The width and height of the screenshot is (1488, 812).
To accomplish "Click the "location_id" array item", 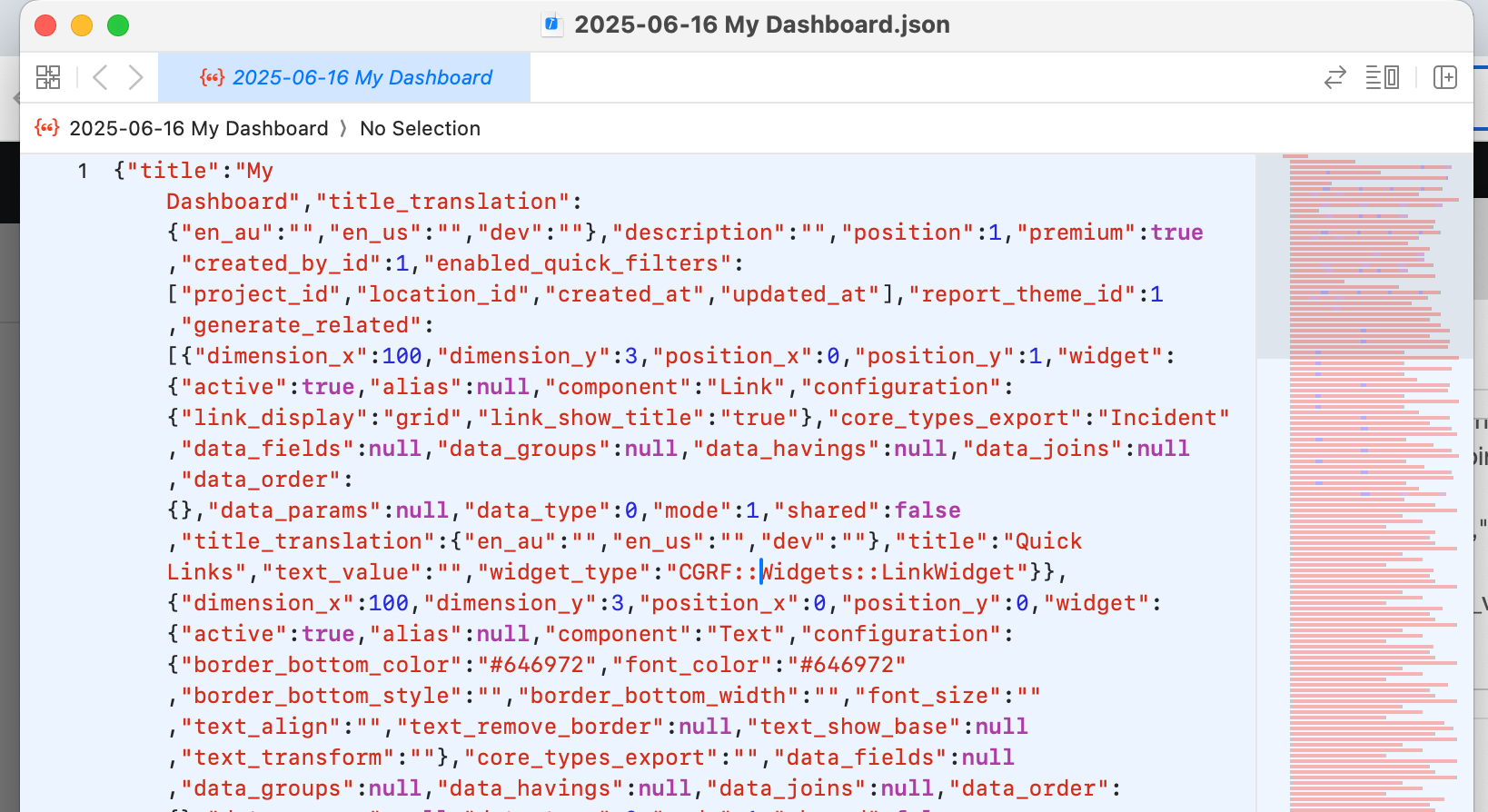I will pyautogui.click(x=442, y=294).
